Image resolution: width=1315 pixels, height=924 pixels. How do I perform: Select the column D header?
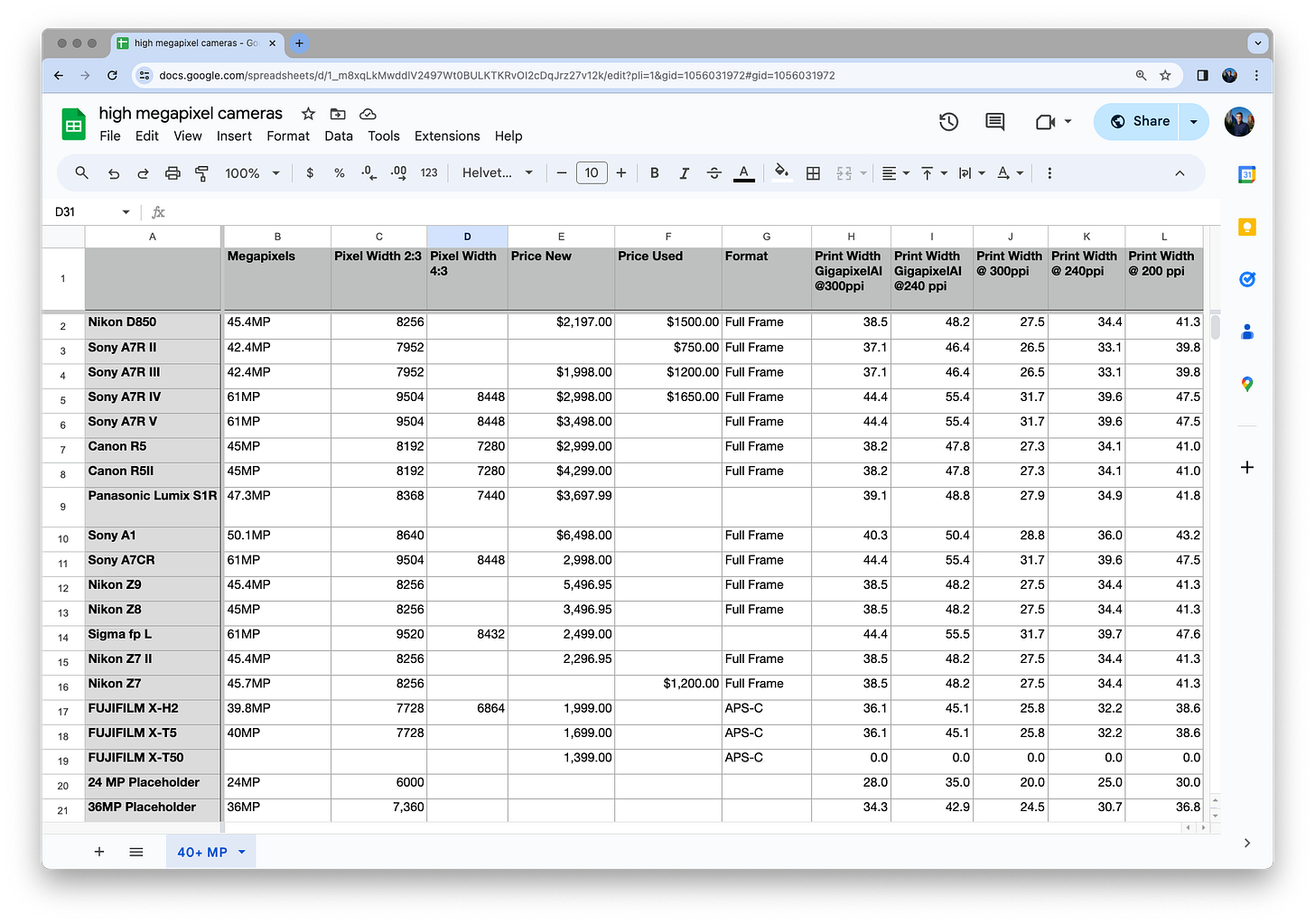[x=467, y=237]
